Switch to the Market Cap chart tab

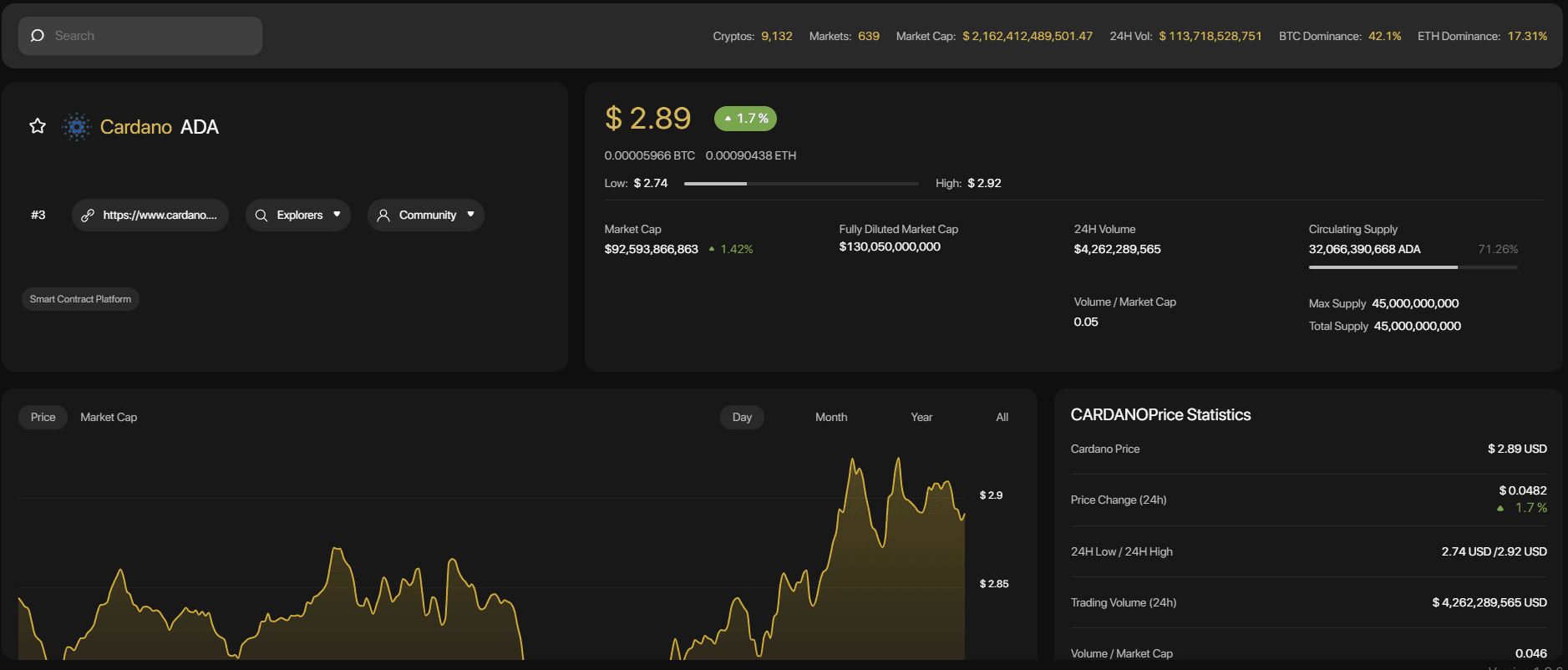pos(109,417)
